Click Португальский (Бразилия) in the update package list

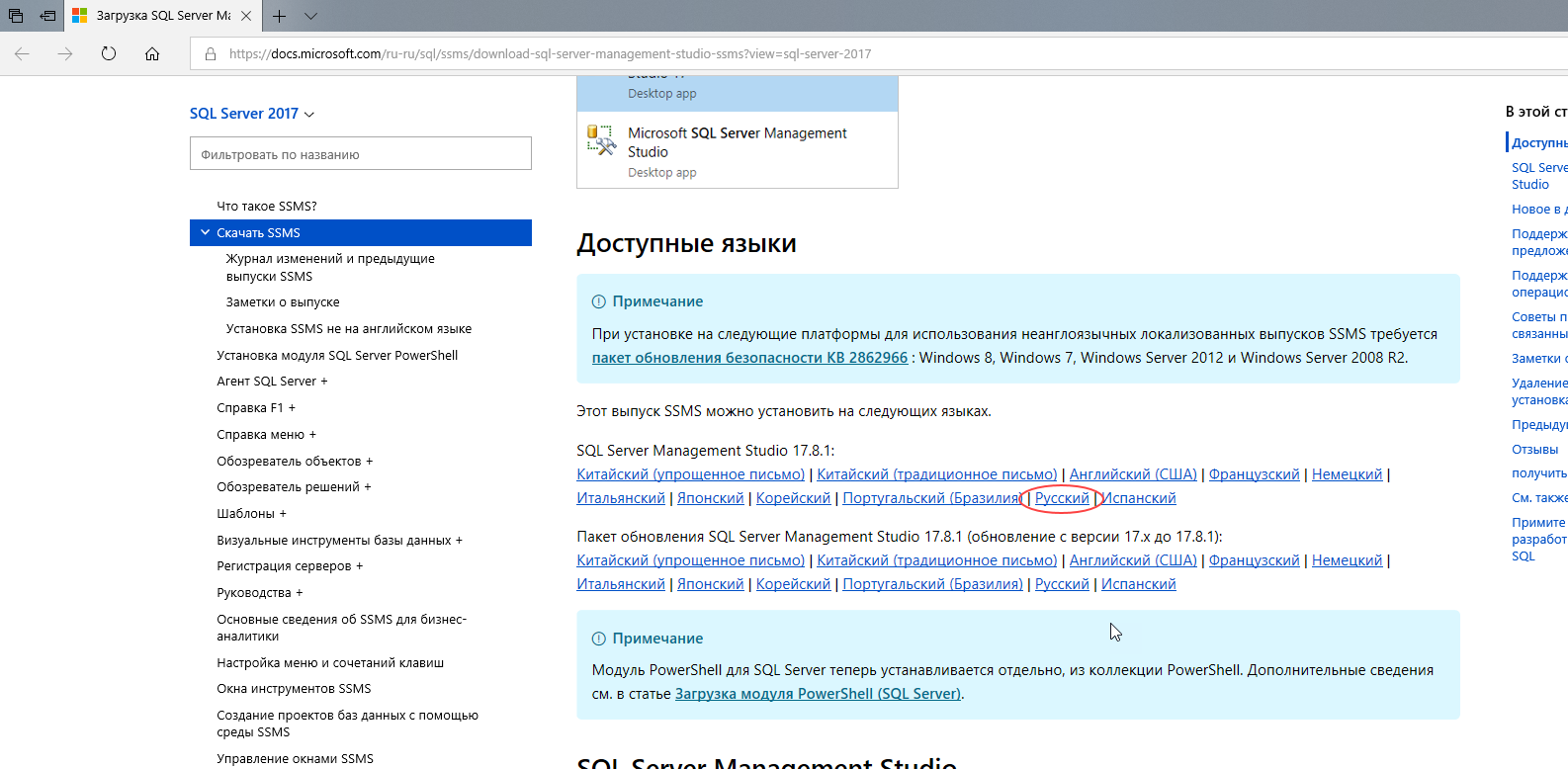tap(932, 584)
